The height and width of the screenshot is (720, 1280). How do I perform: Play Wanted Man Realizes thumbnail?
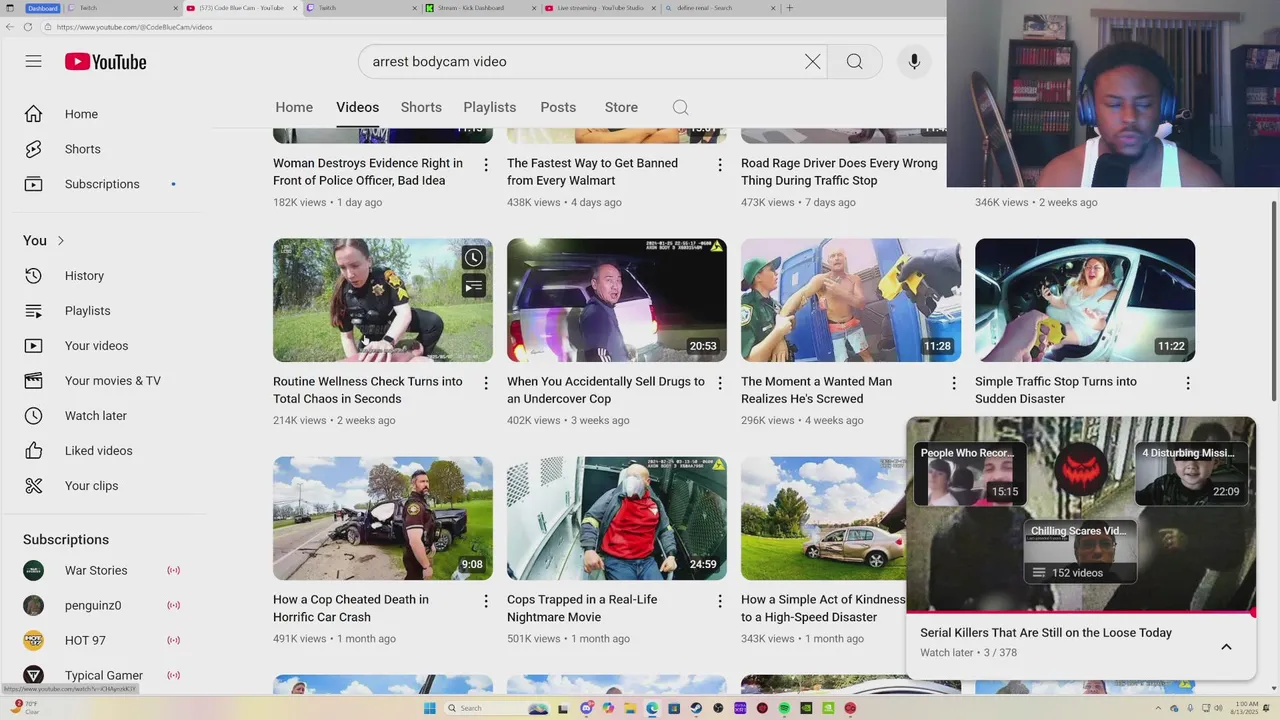tap(851, 300)
